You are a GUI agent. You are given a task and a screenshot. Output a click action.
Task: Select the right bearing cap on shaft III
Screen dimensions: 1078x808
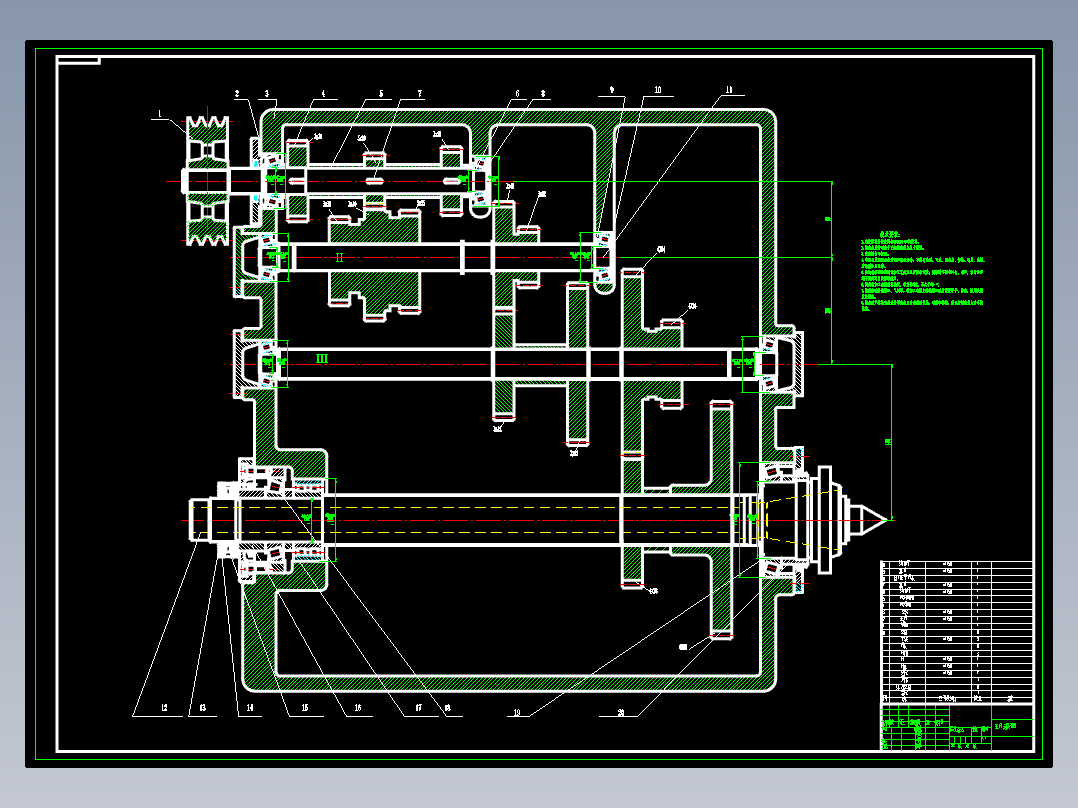pyautogui.click(x=791, y=364)
